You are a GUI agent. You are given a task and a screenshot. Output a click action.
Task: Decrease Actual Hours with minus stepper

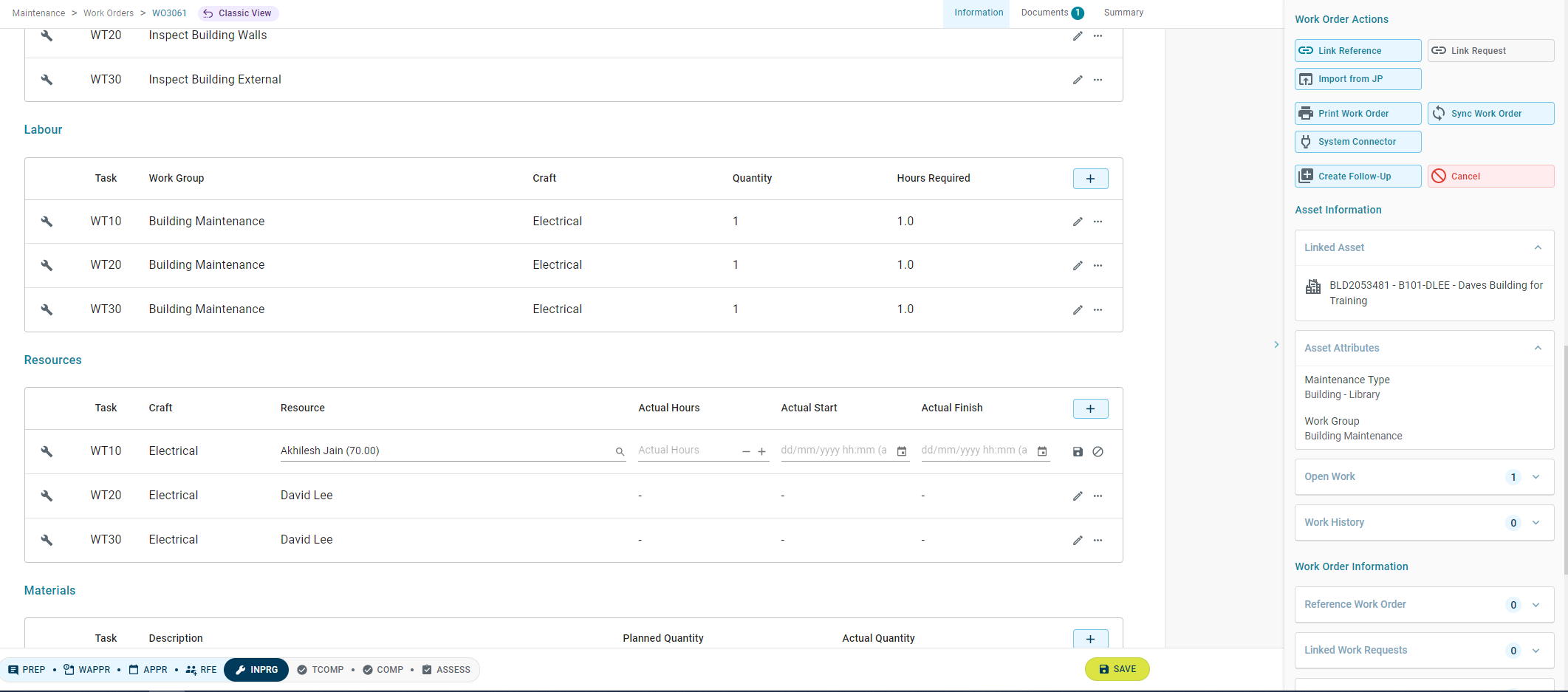[x=746, y=451]
